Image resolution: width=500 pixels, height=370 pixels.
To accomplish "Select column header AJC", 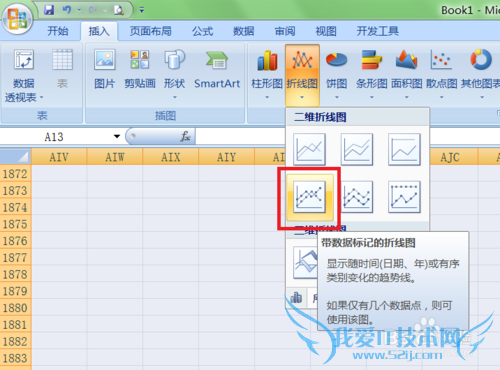I will click(450, 157).
